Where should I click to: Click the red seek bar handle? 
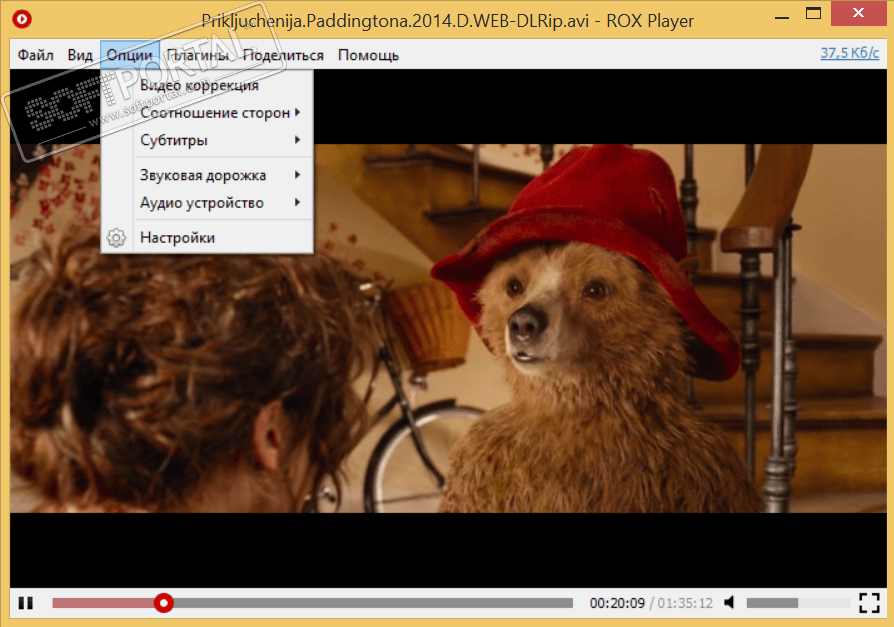(x=164, y=602)
